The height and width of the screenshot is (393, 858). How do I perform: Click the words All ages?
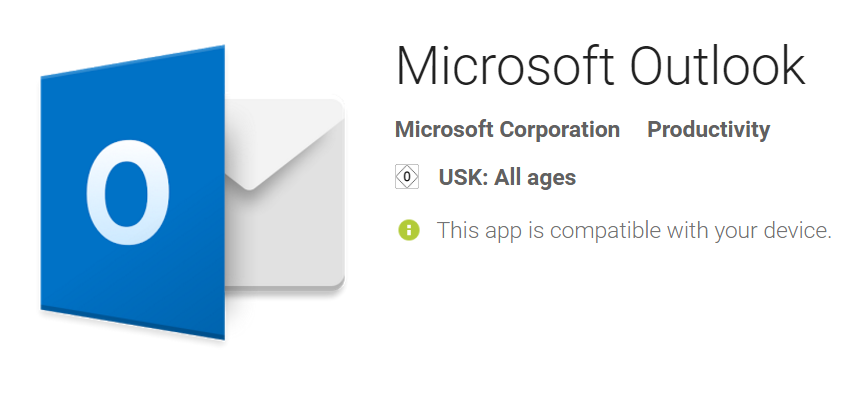pyautogui.click(x=535, y=177)
